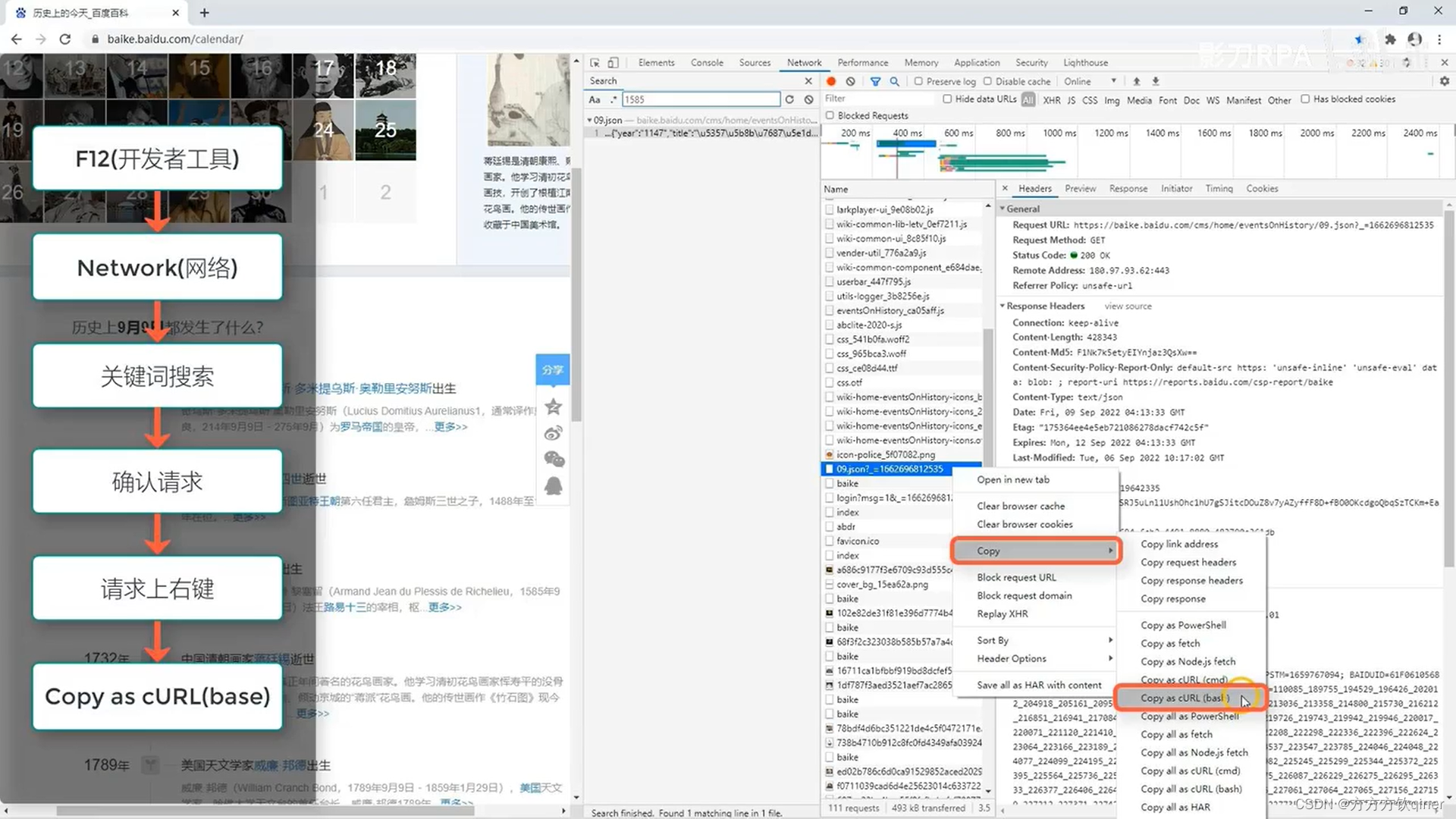Screen dimensions: 1456x819
Task: Stop recording network log red button
Action: click(x=831, y=81)
